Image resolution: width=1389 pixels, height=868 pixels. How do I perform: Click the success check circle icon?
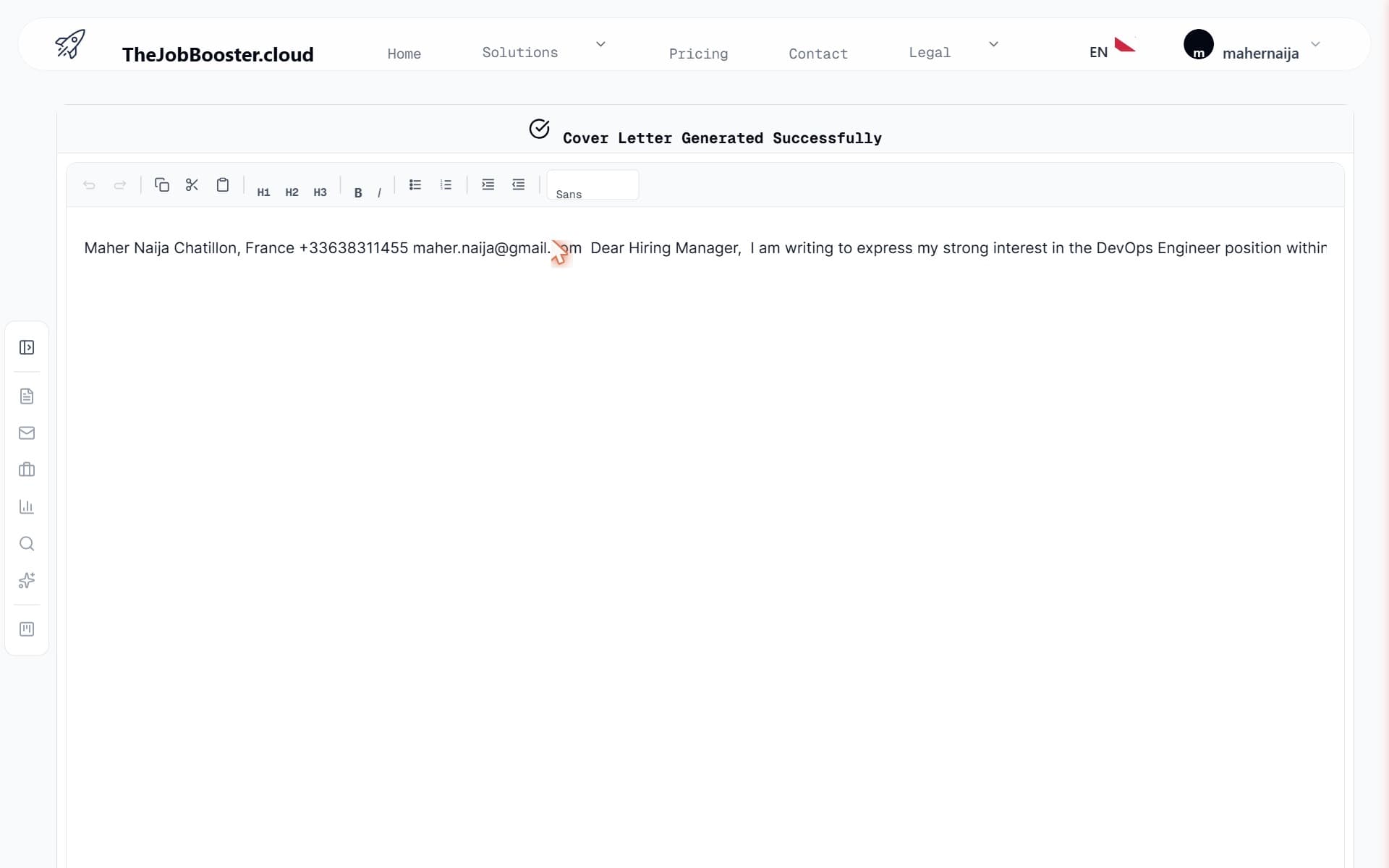coord(539,129)
